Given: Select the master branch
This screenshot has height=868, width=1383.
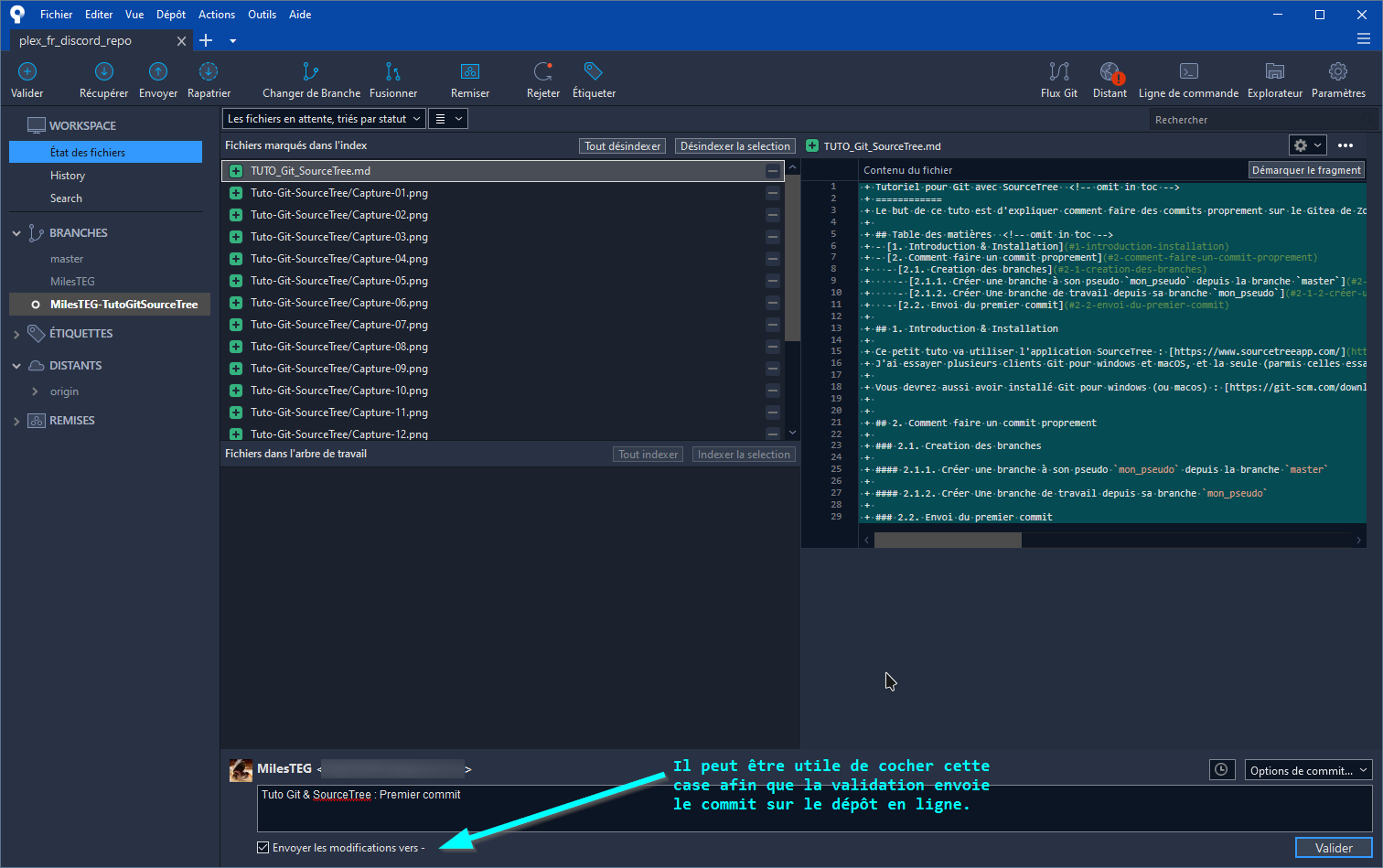Looking at the screenshot, I should point(67,259).
